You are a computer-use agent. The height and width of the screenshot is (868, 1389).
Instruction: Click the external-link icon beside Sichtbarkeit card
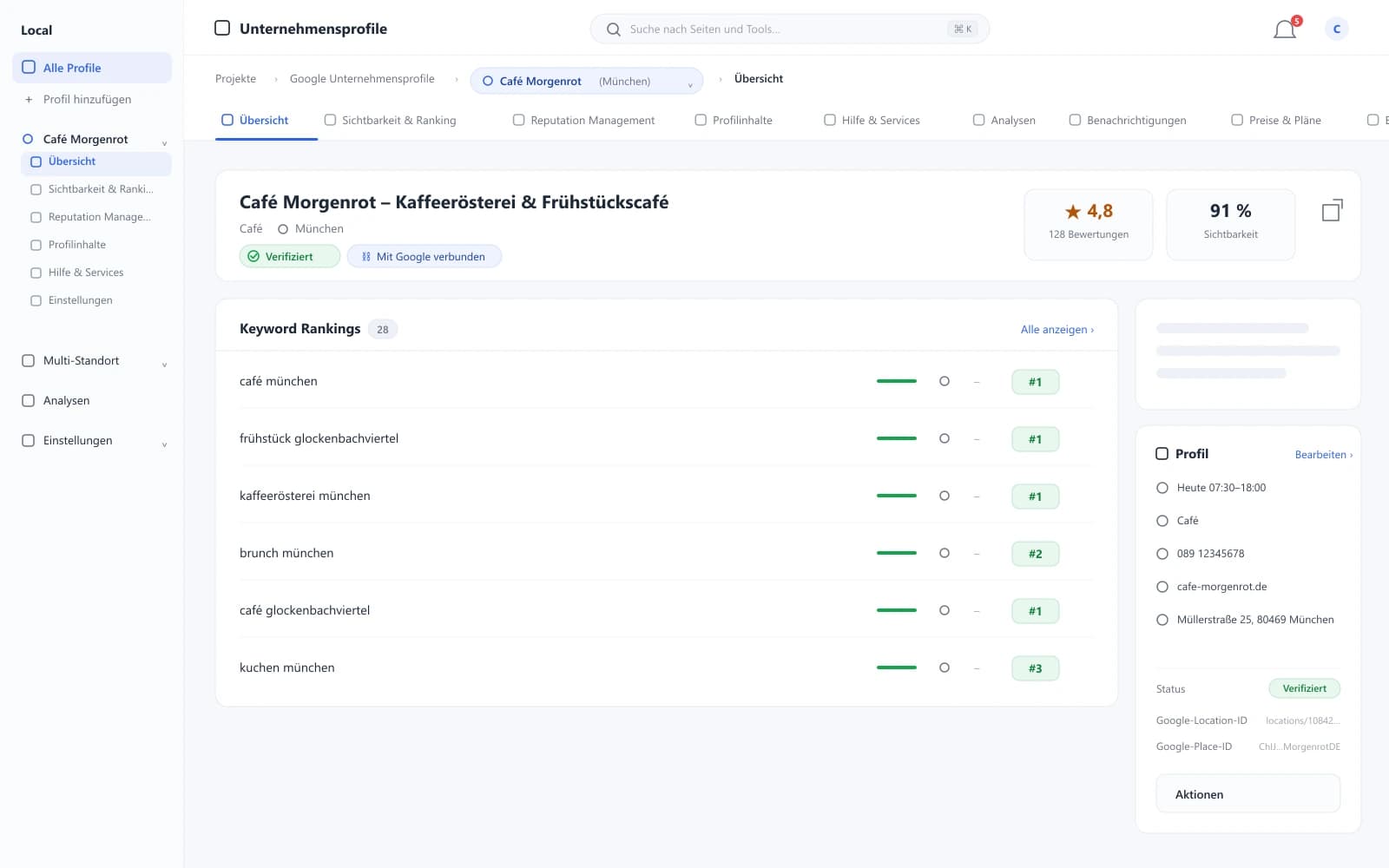[1332, 210]
